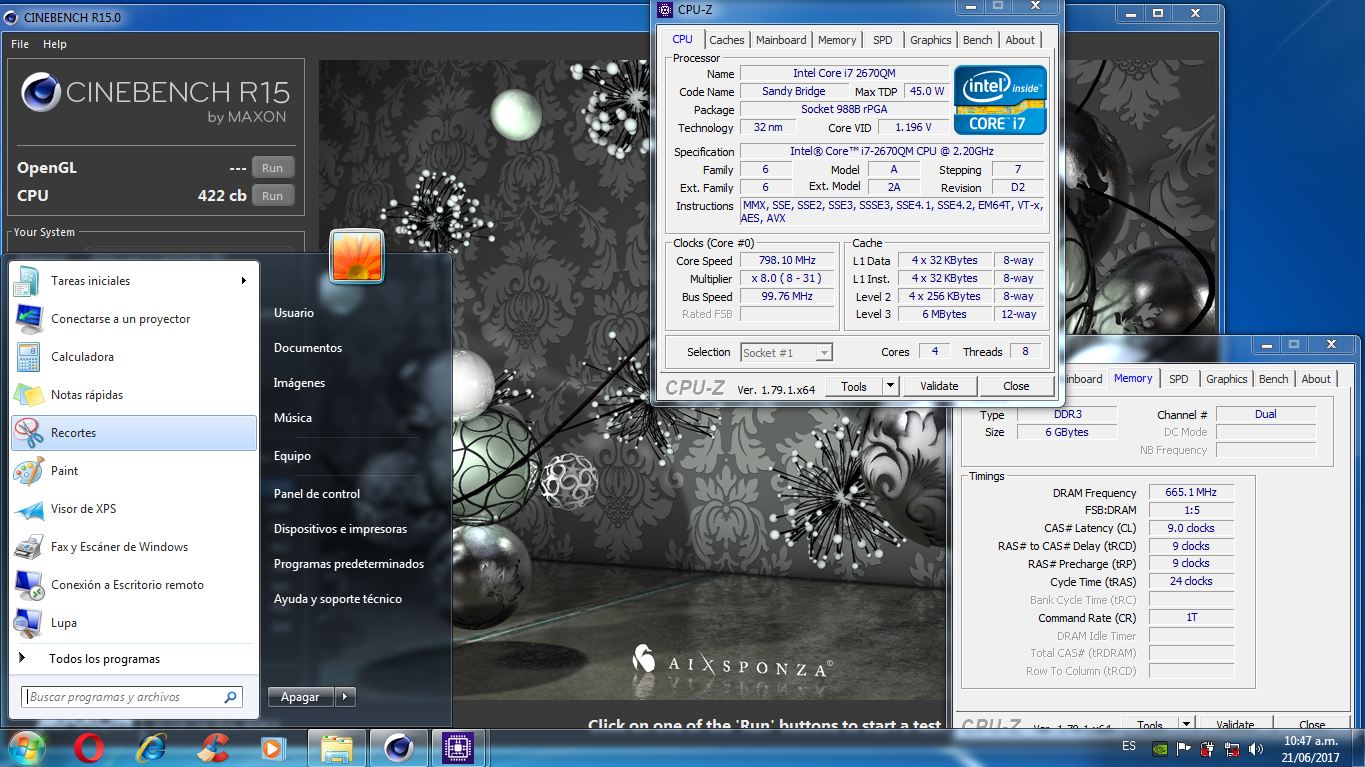
Task: Open the Windows Start orb
Action: (x=25, y=748)
